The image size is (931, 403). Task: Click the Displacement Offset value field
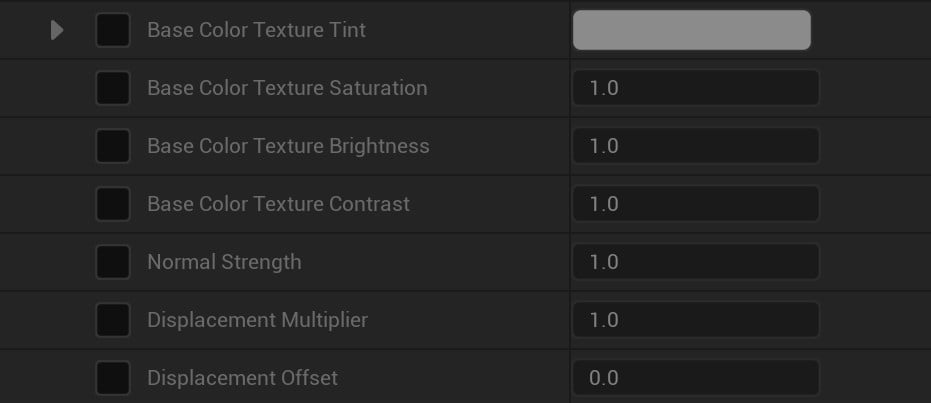tap(695, 378)
